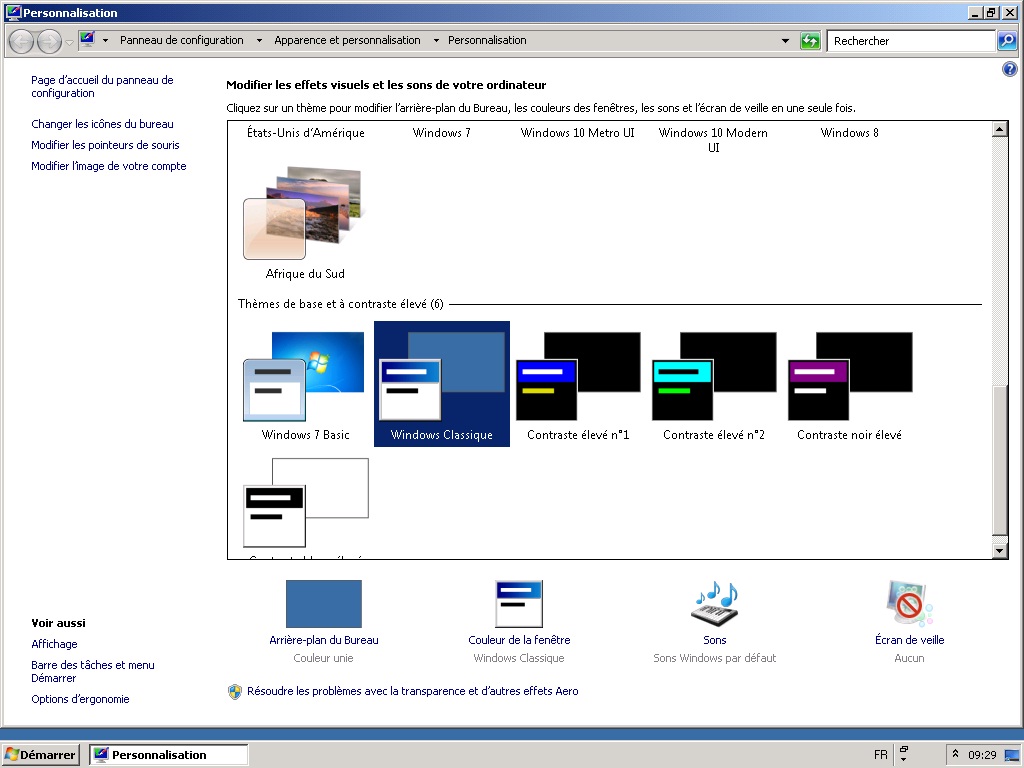Expand dropdown before Panneau de configuration

click(105, 40)
